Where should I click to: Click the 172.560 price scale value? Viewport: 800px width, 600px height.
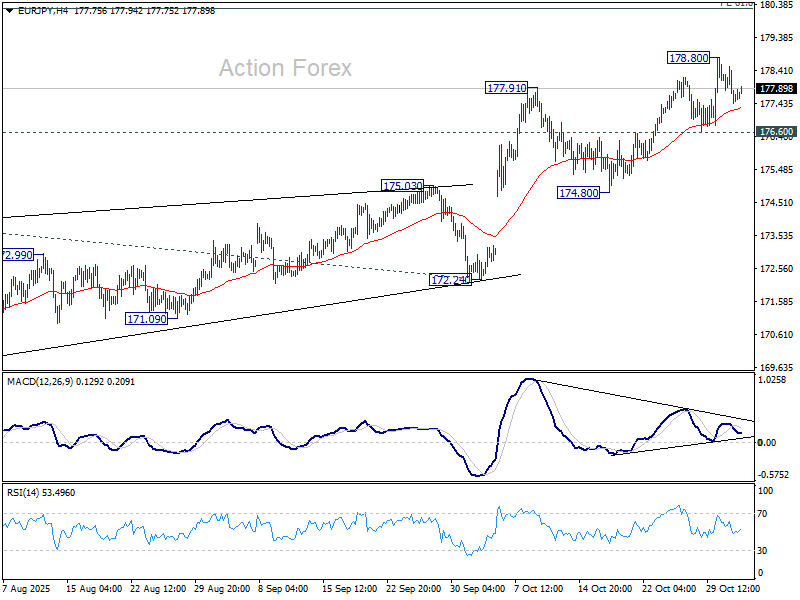pos(777,268)
